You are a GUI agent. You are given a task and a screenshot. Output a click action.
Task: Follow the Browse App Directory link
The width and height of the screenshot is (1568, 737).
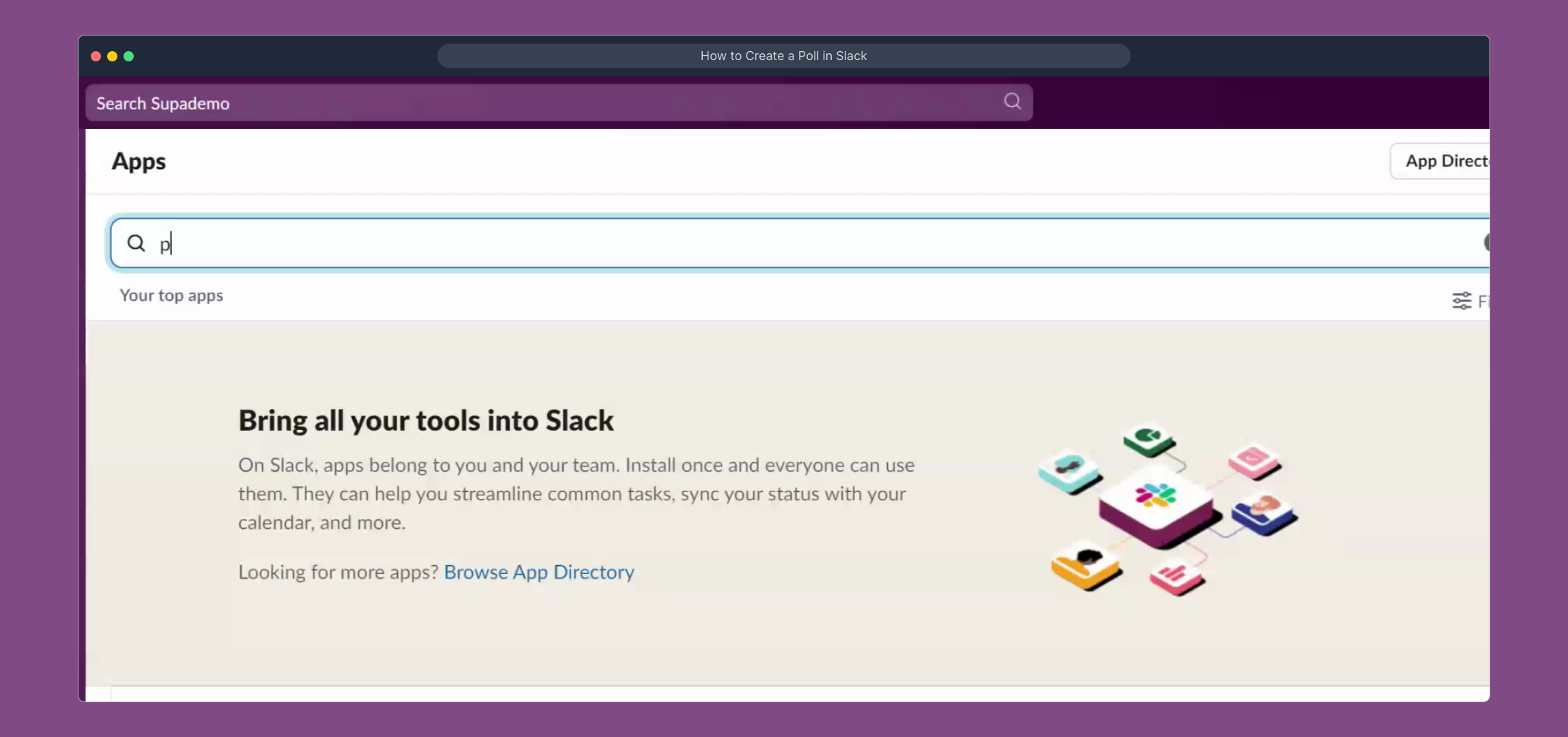click(x=538, y=573)
